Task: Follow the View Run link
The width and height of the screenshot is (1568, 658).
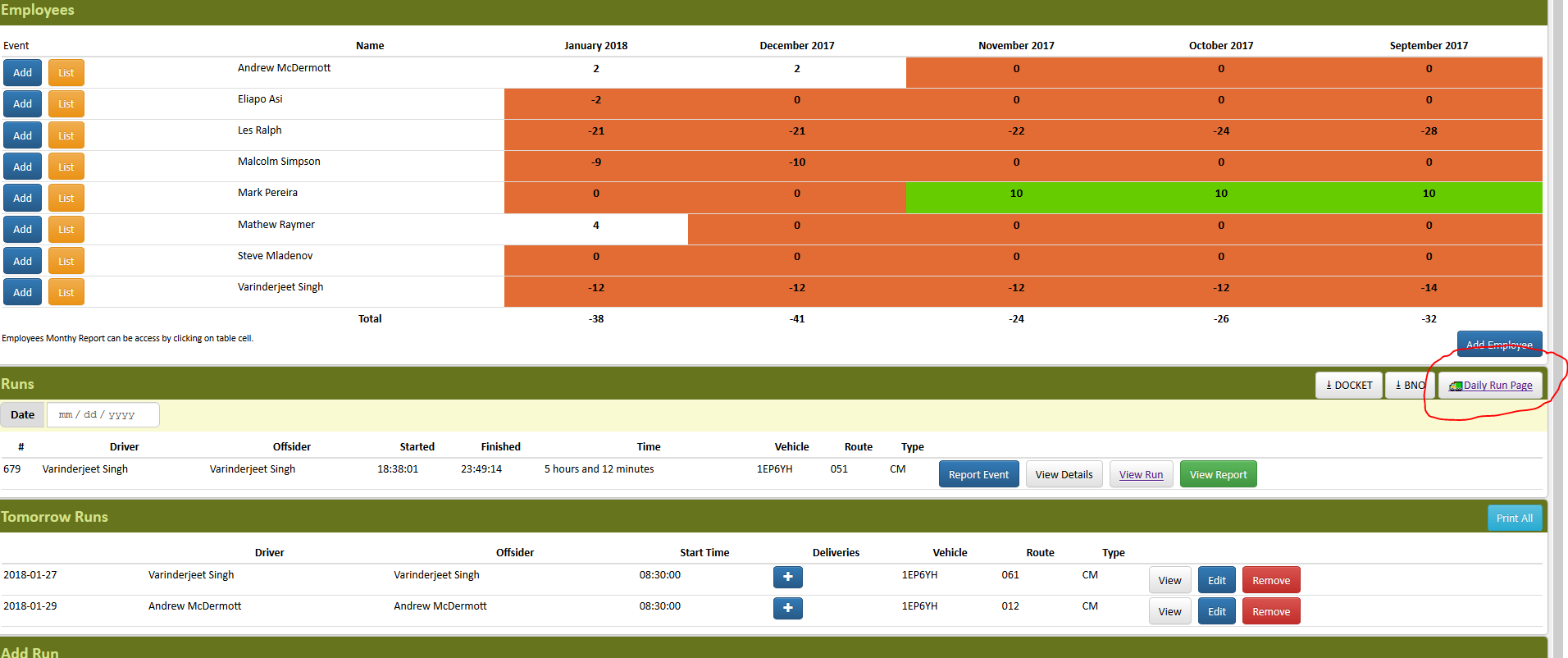Action: [x=1141, y=474]
